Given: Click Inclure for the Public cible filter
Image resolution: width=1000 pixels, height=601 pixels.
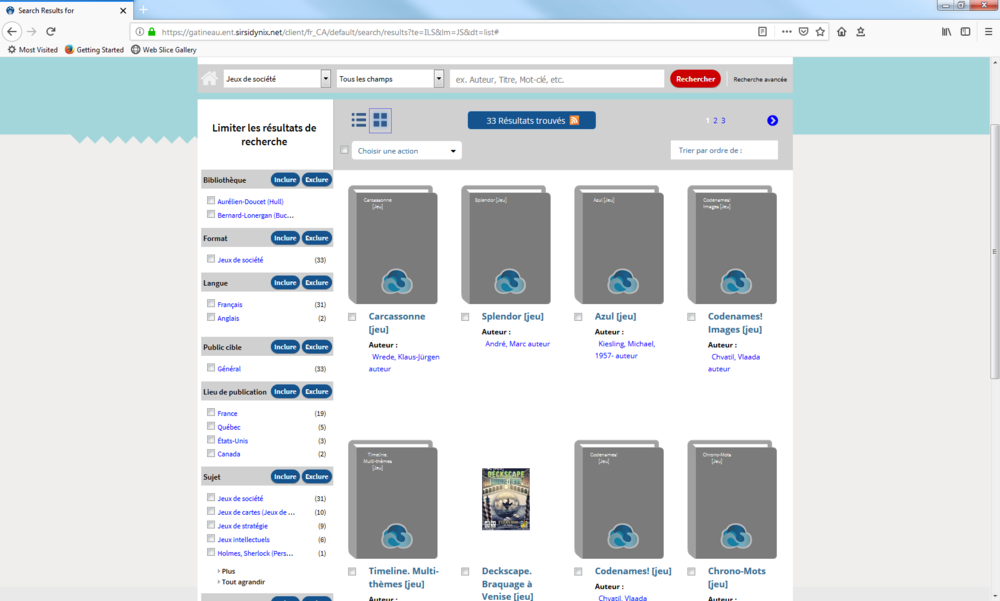Looking at the screenshot, I should point(285,347).
